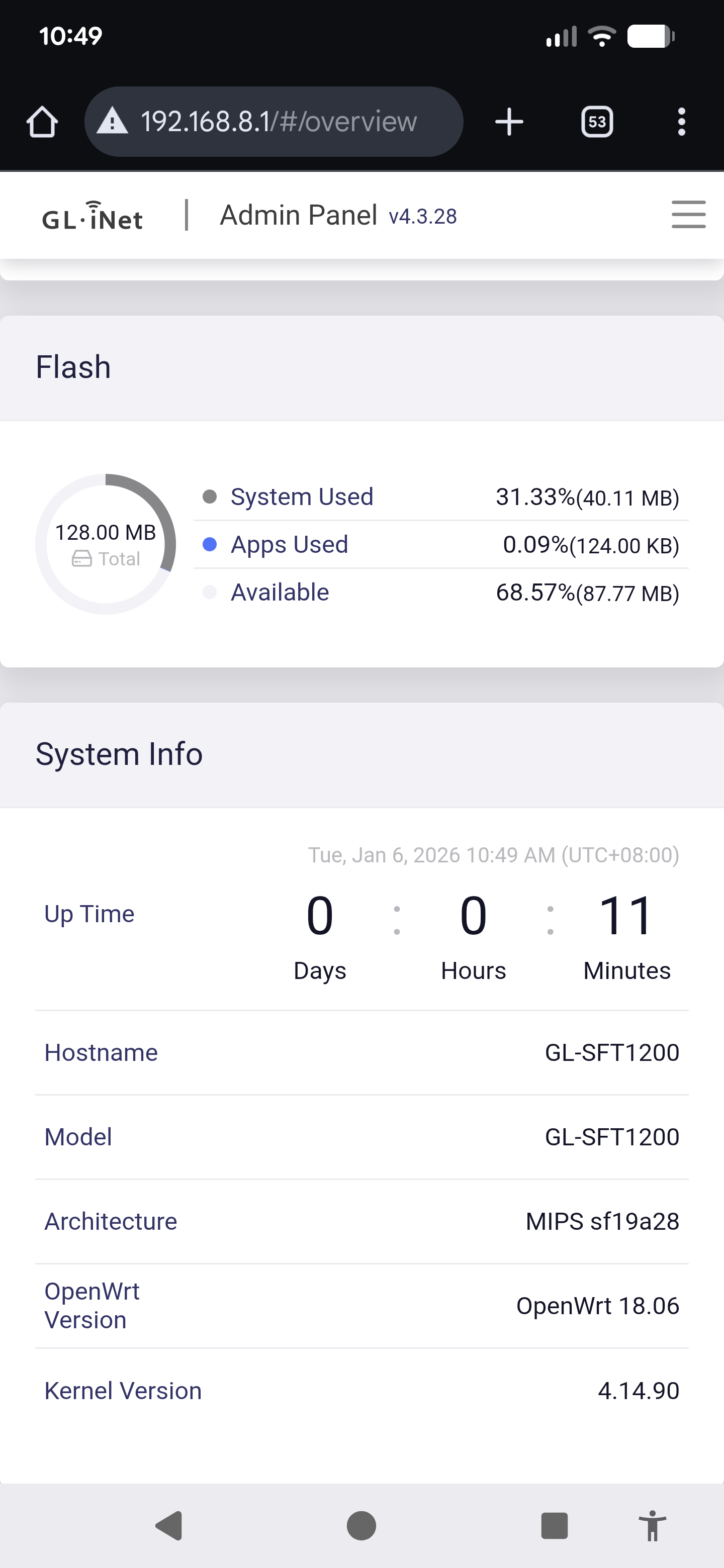Tap the Flash section header
Screen dimensions: 724x1568
tap(73, 367)
